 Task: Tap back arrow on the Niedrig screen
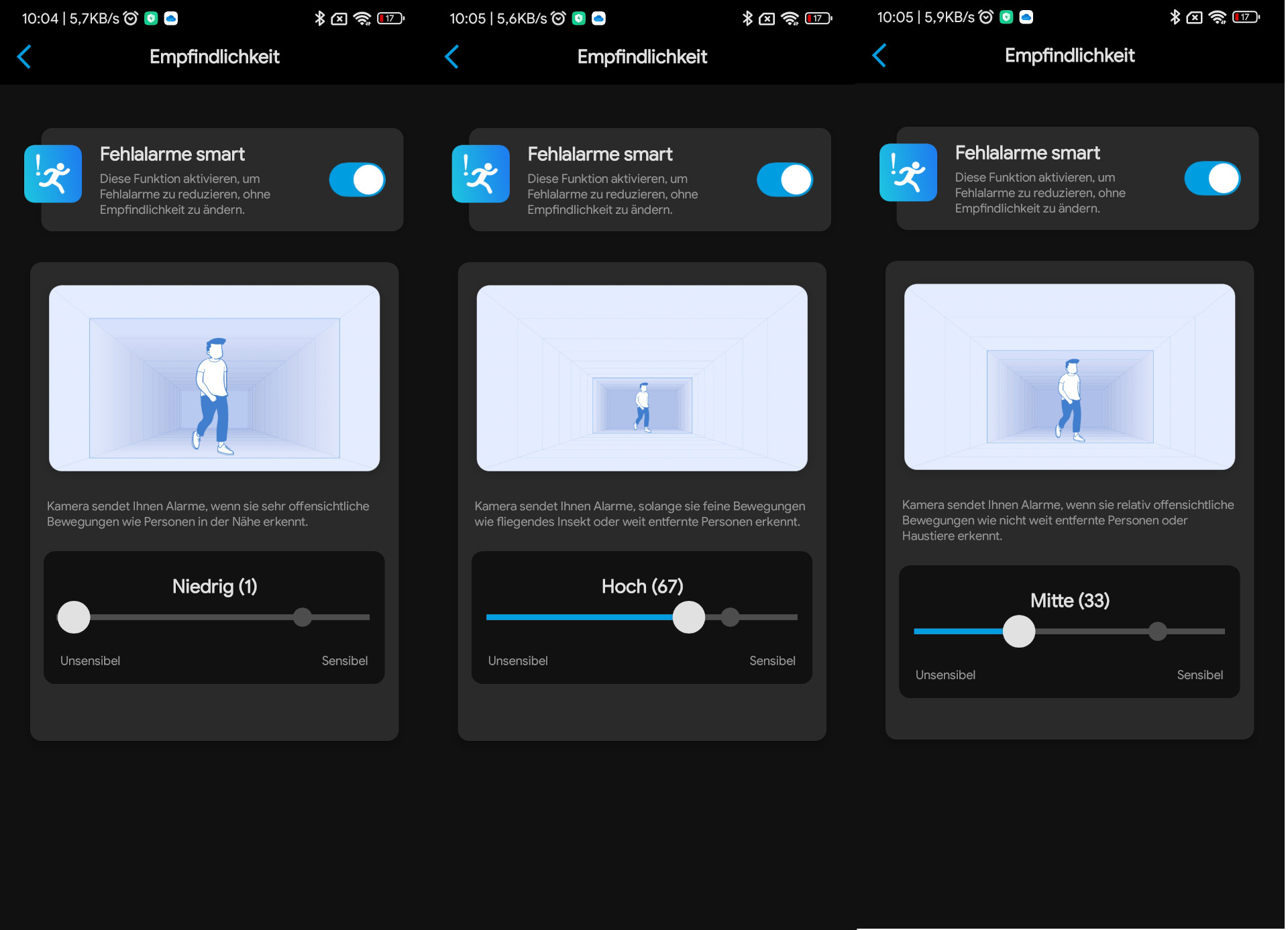tap(24, 57)
